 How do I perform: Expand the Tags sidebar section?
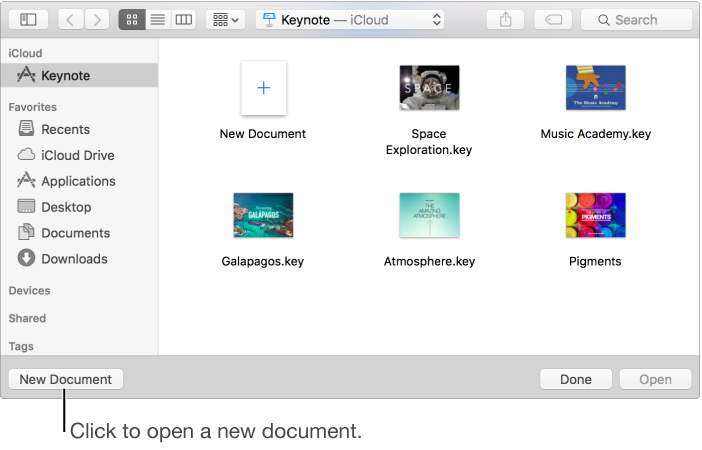pyautogui.click(x=21, y=347)
